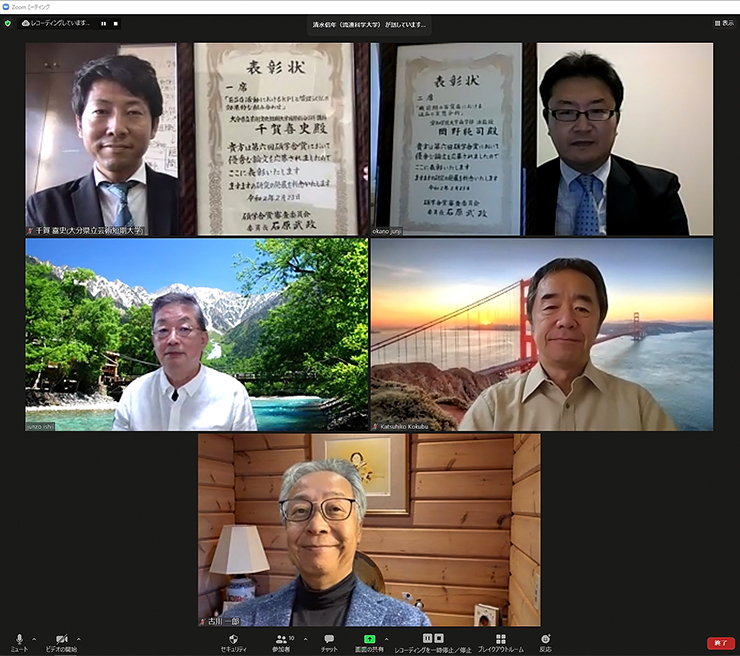Image resolution: width=740 pixels, height=656 pixels.
Task: Expand video options arrow next to camera
Action: (79, 638)
